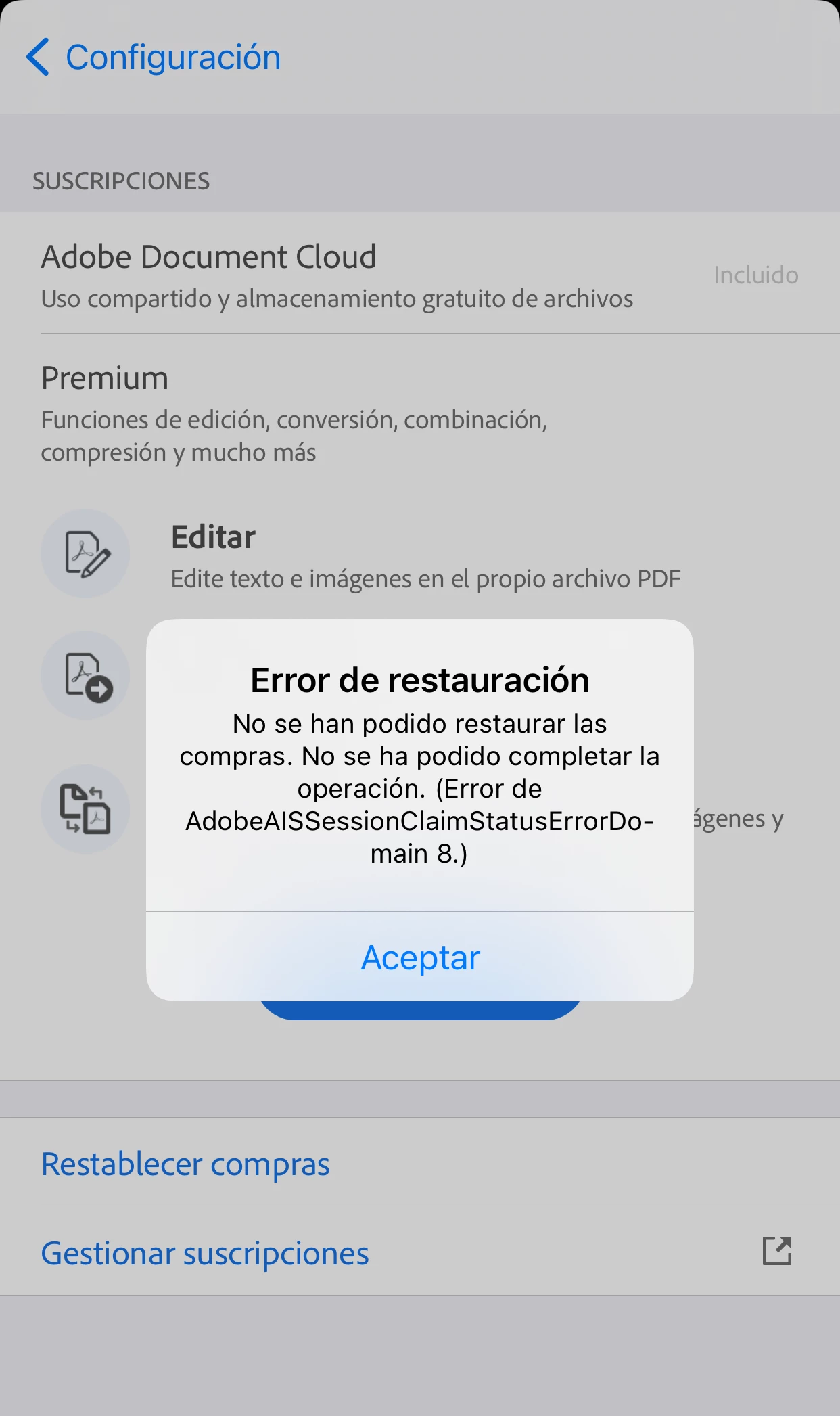The height and width of the screenshot is (1416, 840).
Task: Select the Editar feature title
Action: pos(213,537)
